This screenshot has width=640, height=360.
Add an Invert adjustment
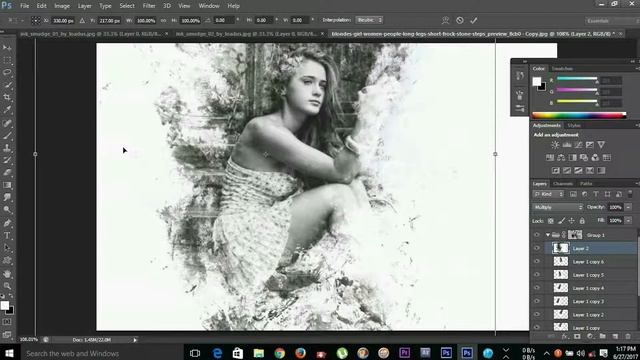tap(556, 171)
